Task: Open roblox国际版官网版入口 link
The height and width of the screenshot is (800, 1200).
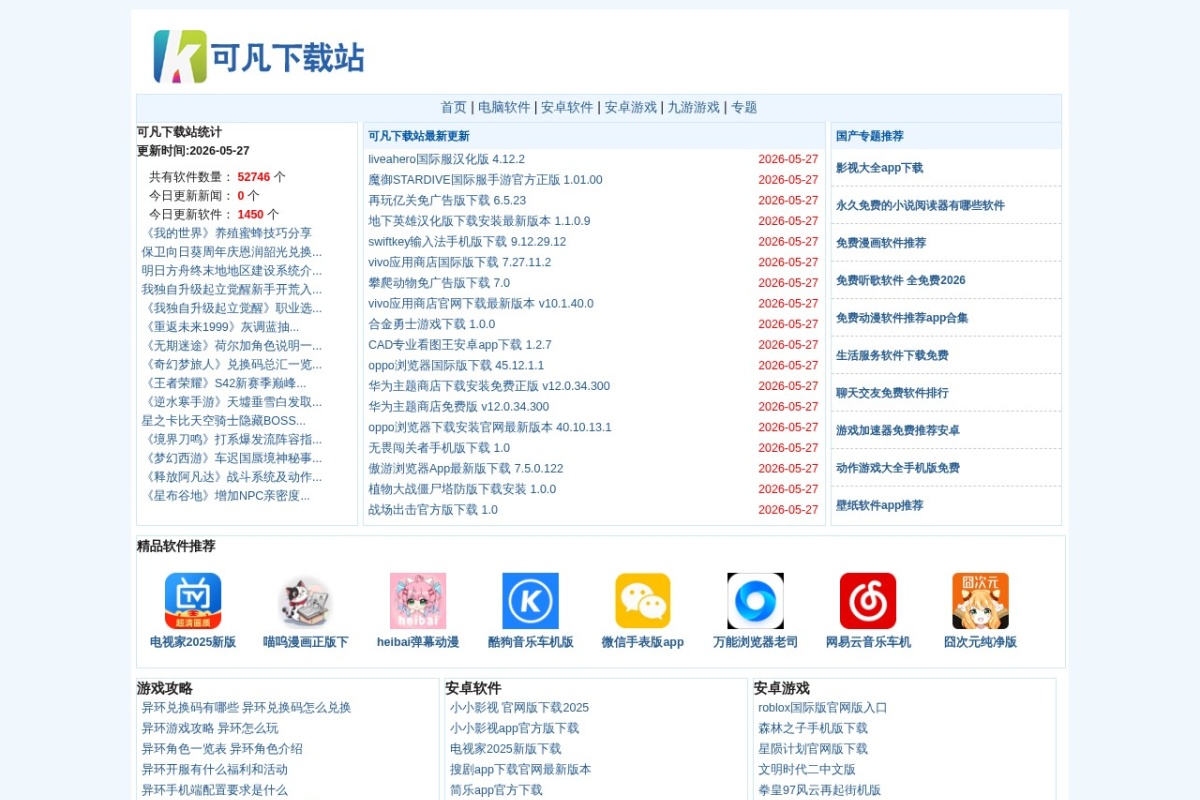Action: tap(823, 708)
